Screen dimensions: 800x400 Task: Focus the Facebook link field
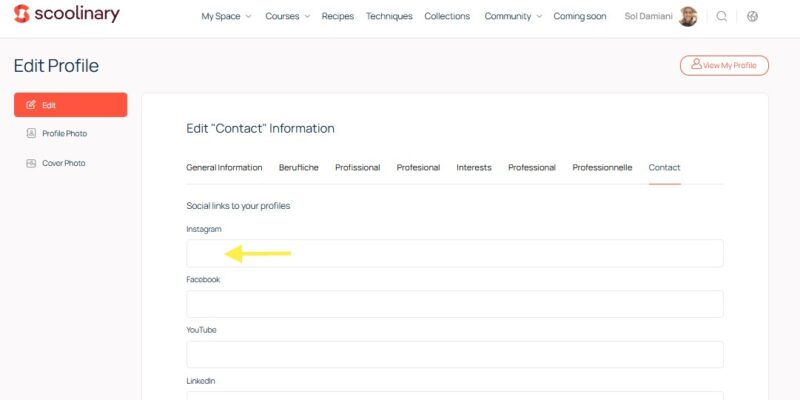click(x=454, y=304)
